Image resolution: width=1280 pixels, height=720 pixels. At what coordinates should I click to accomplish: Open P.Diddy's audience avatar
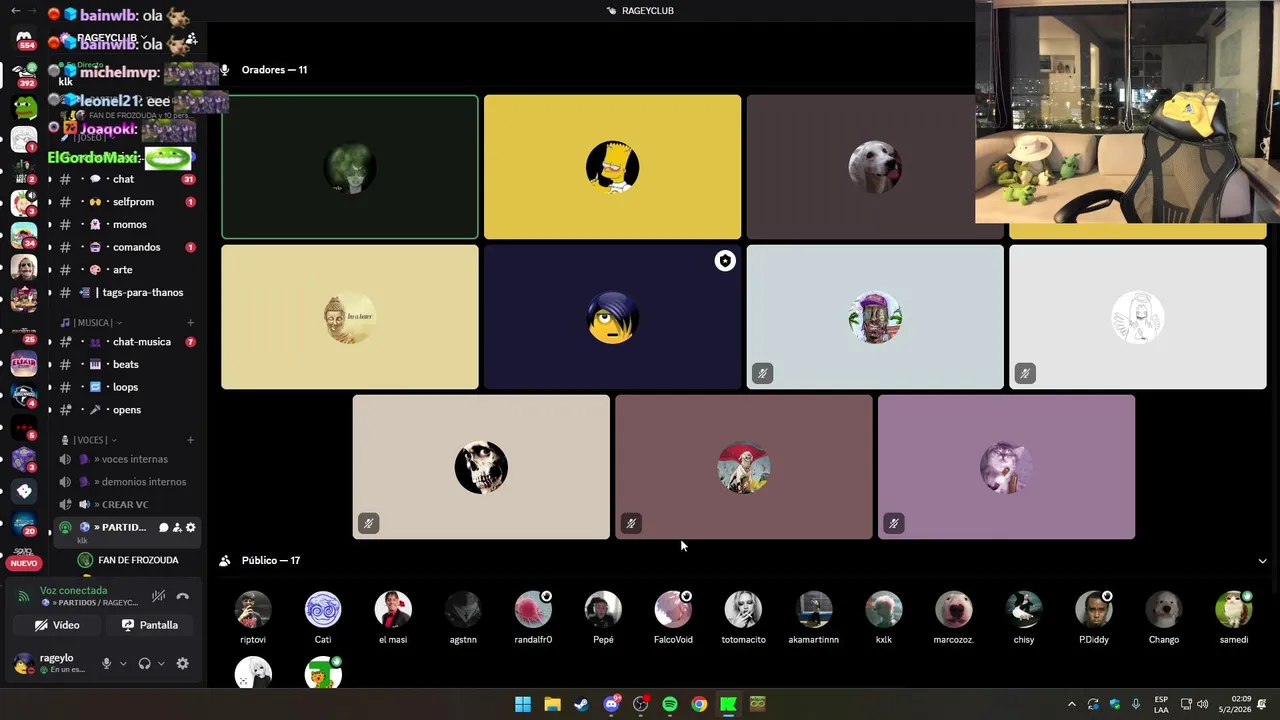(x=1094, y=610)
